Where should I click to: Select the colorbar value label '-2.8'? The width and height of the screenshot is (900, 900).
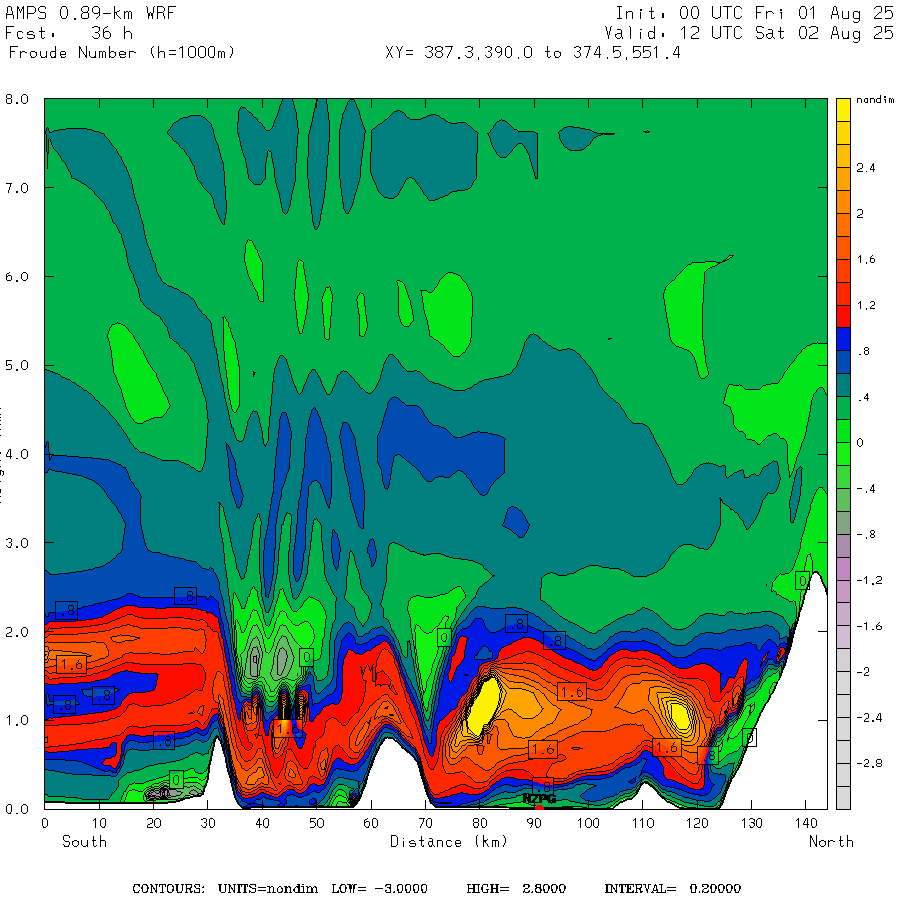pyautogui.click(x=869, y=763)
